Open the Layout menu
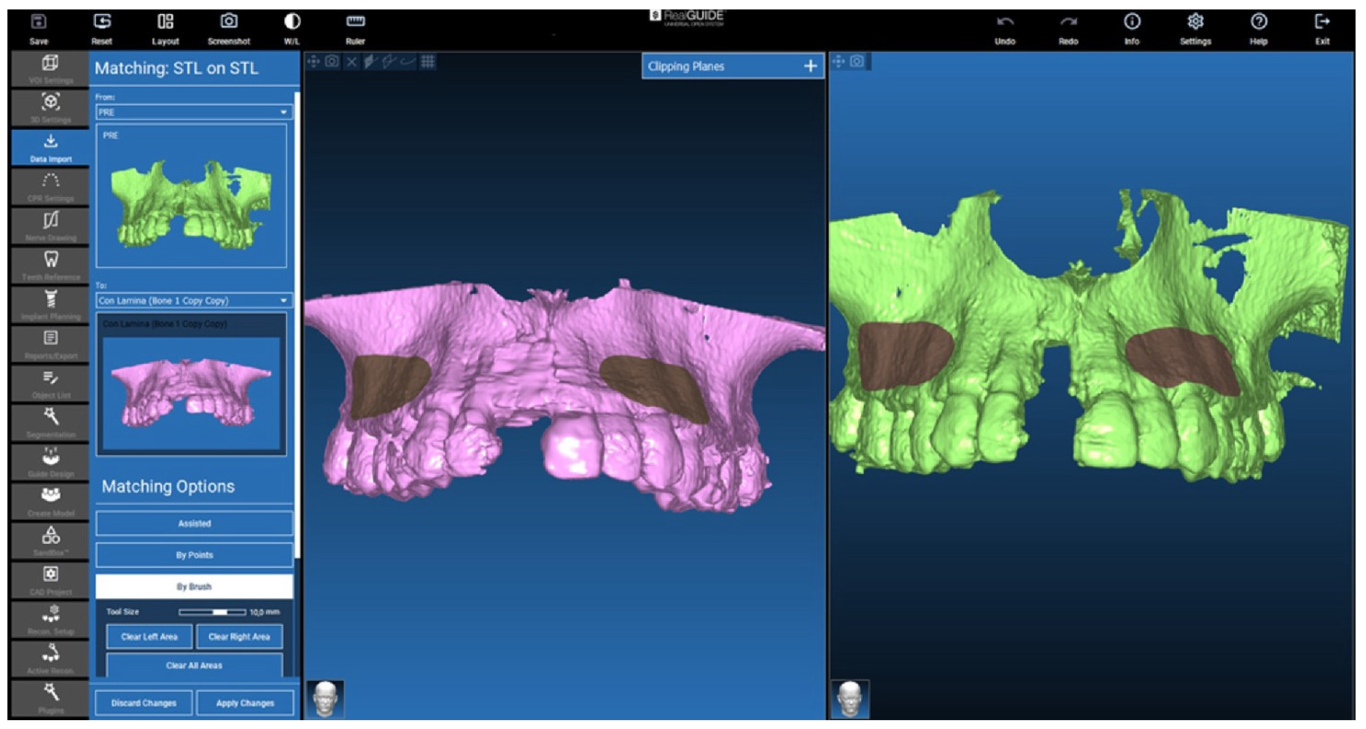Image resolution: width=1366 pixels, height=729 pixels. (x=165, y=27)
